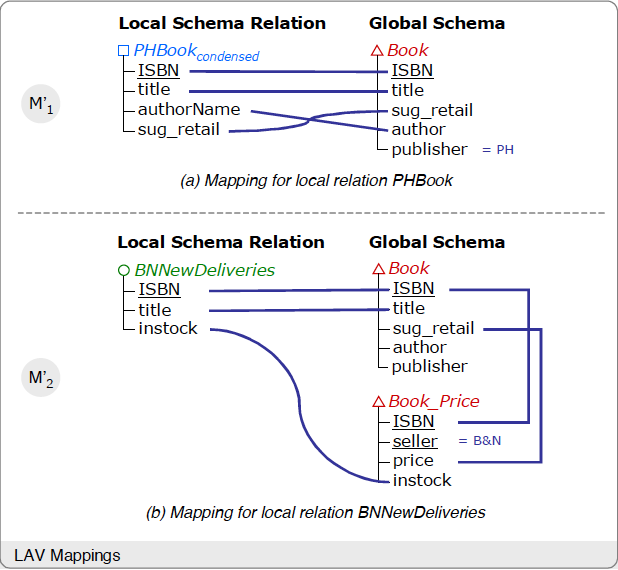The width and height of the screenshot is (618, 570).
Task: Select author under Book in mapping (b)
Action: (420, 347)
